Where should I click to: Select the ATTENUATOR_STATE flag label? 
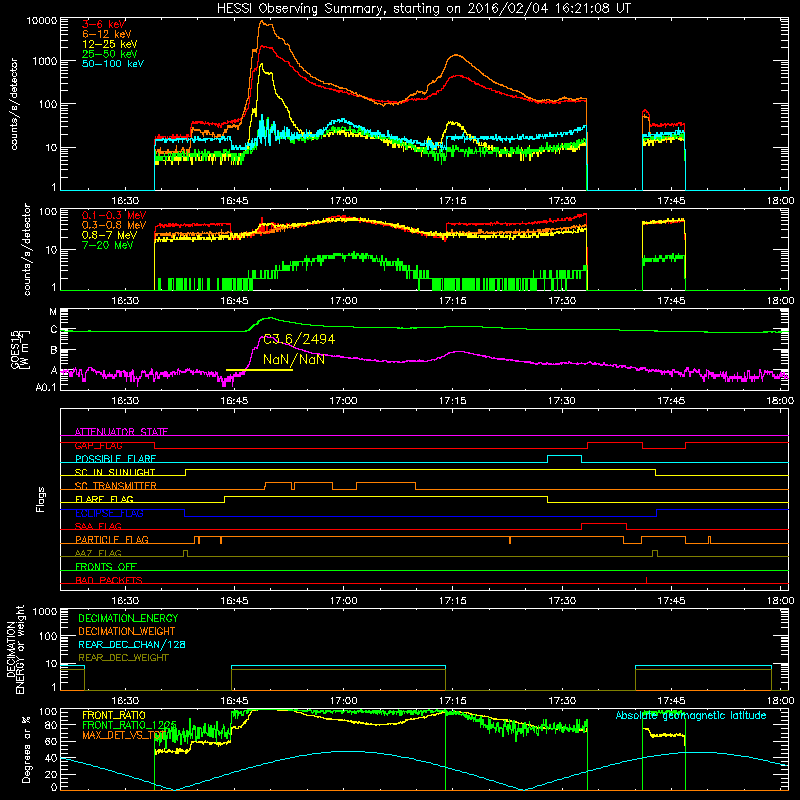click(121, 432)
